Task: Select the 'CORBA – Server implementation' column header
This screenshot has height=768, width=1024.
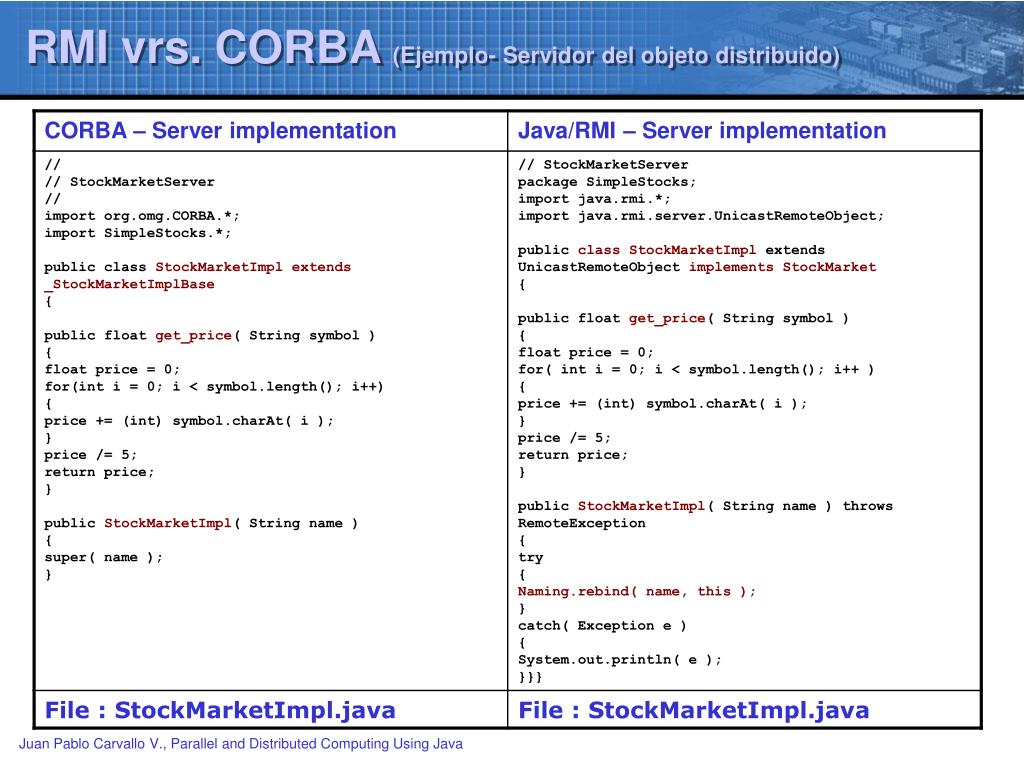Action: click(x=220, y=131)
